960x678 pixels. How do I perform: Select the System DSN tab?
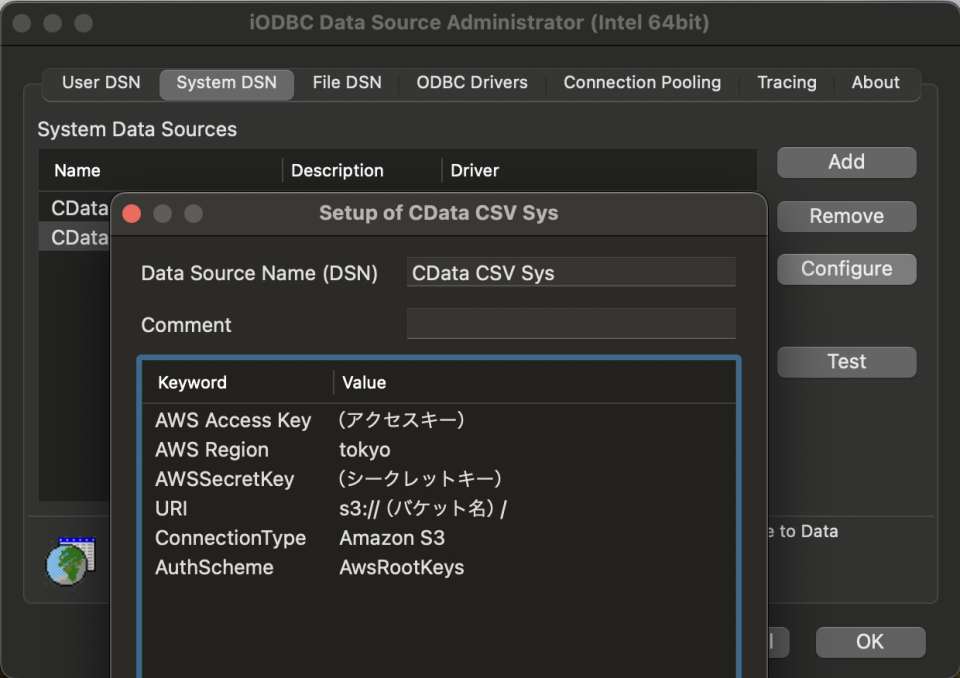pyautogui.click(x=227, y=83)
